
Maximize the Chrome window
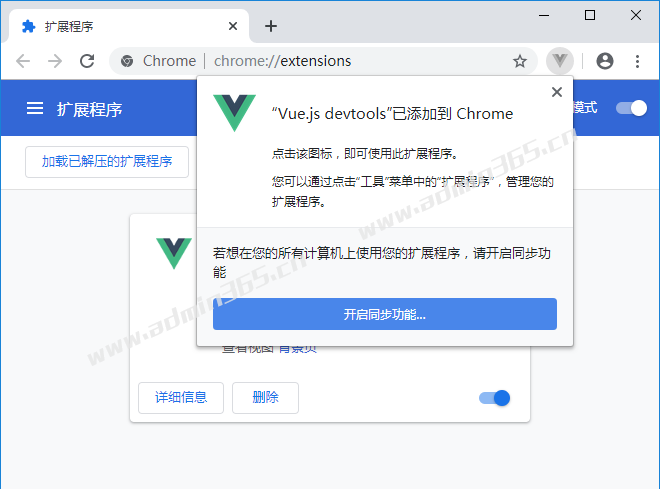590,16
